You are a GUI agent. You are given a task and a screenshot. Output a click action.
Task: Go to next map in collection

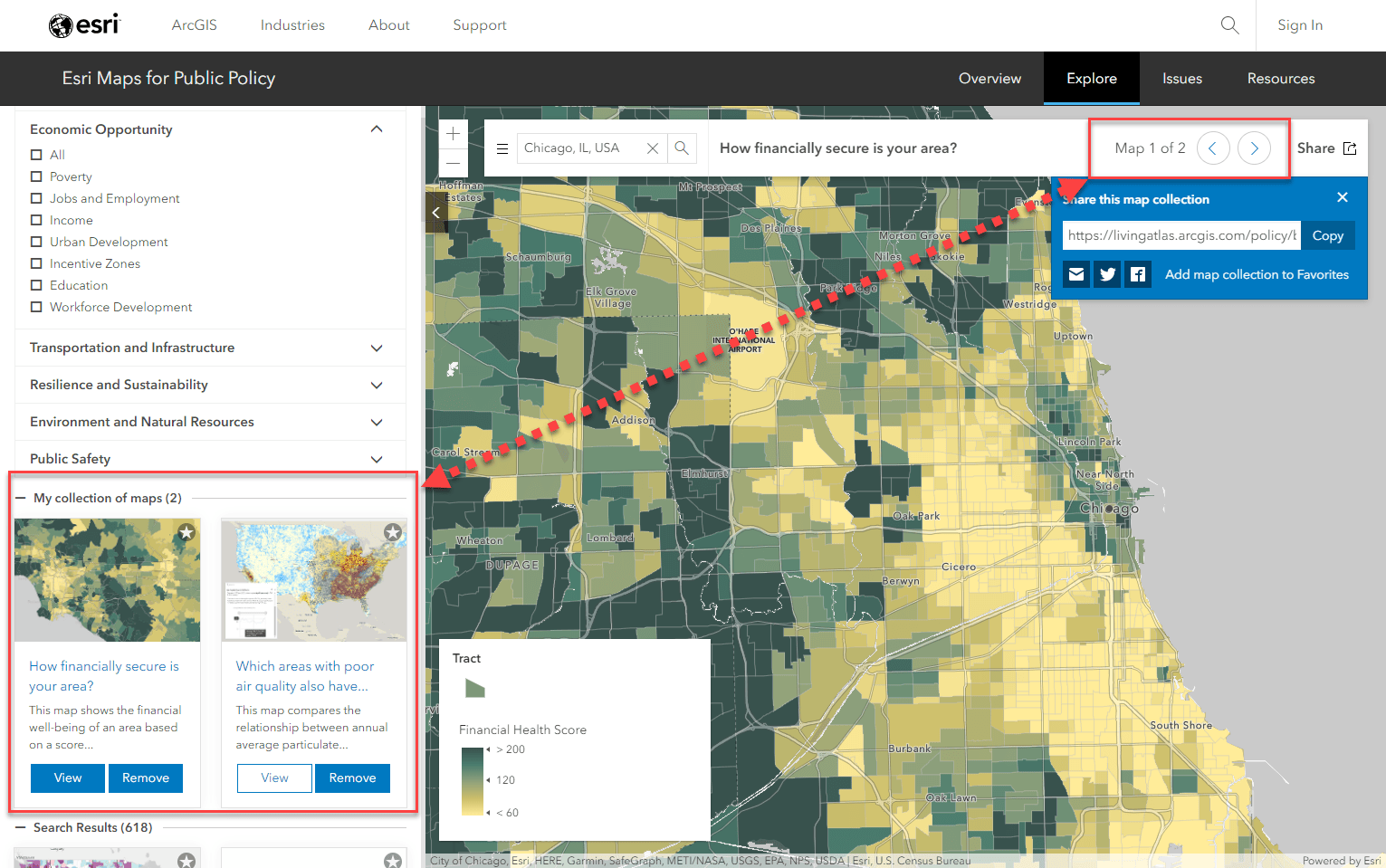1254,148
